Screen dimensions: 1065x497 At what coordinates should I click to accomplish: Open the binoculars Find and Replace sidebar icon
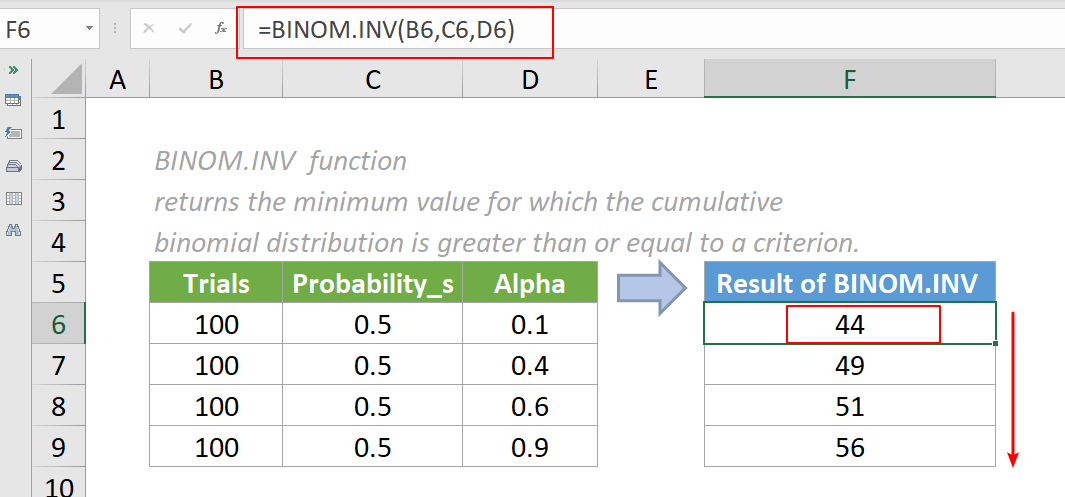pyautogui.click(x=14, y=230)
